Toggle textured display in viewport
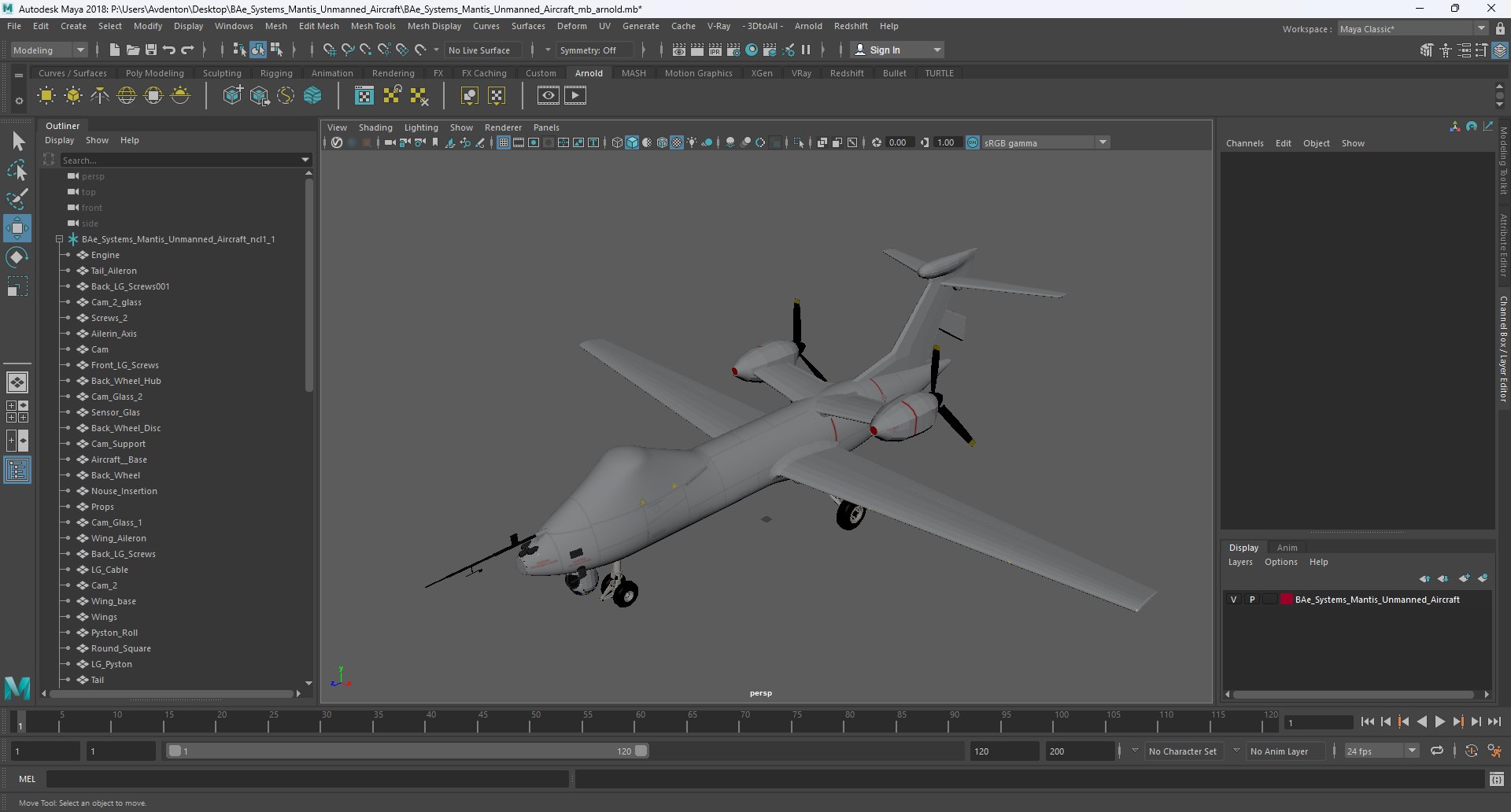1511x812 pixels. [x=677, y=142]
